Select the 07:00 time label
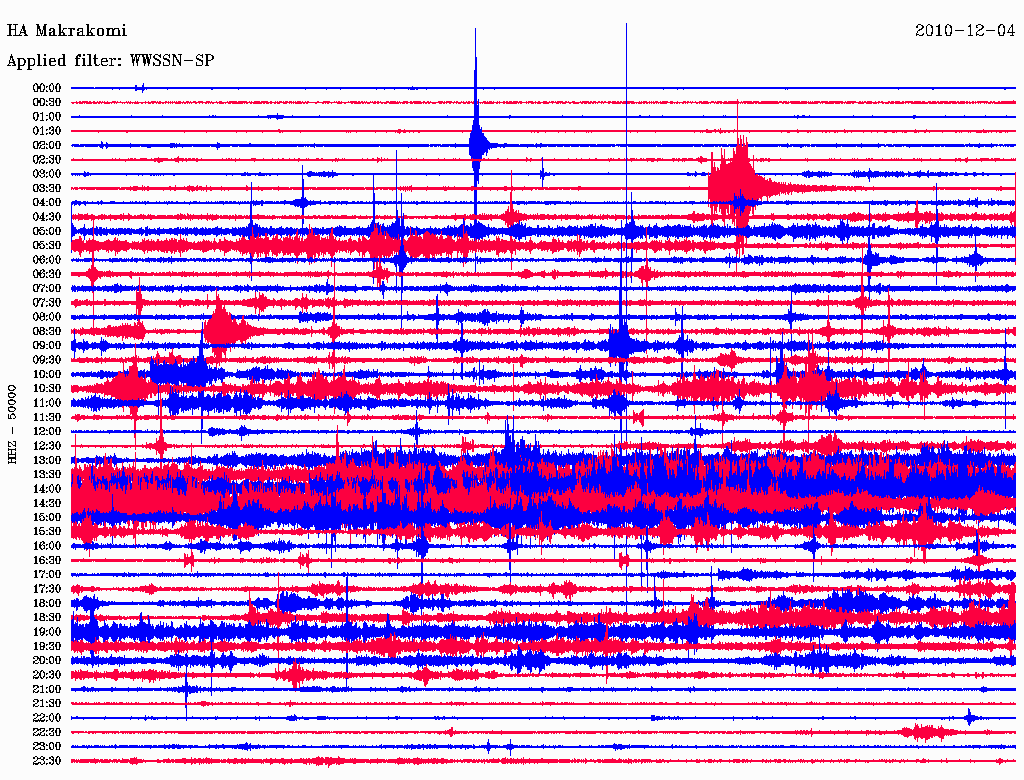 [47, 288]
